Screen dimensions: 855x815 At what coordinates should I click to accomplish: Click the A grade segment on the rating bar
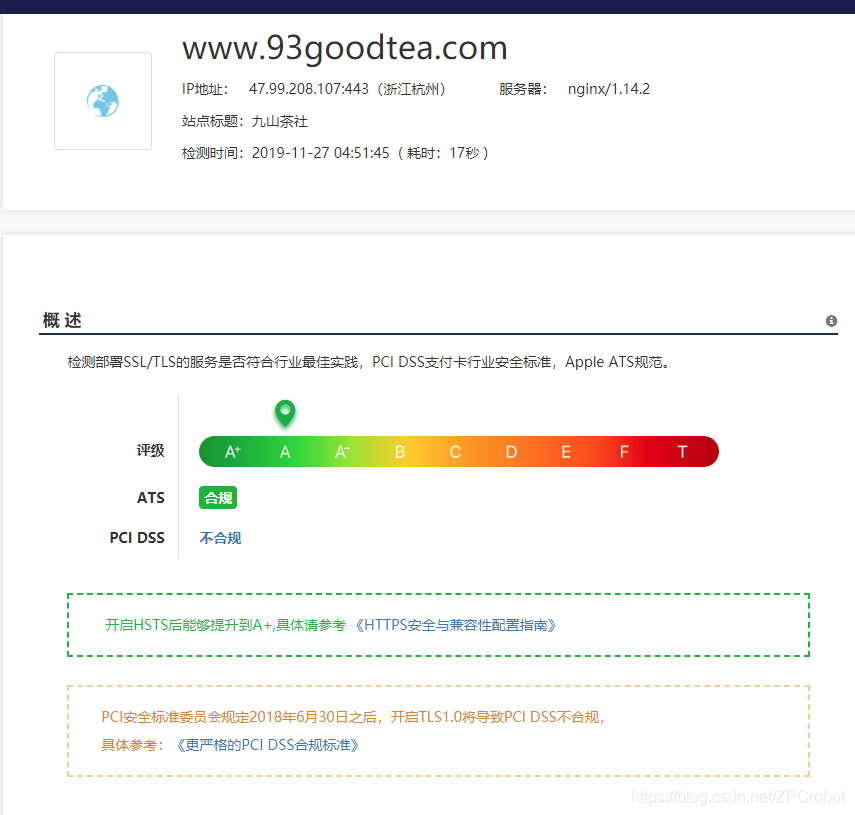point(285,452)
